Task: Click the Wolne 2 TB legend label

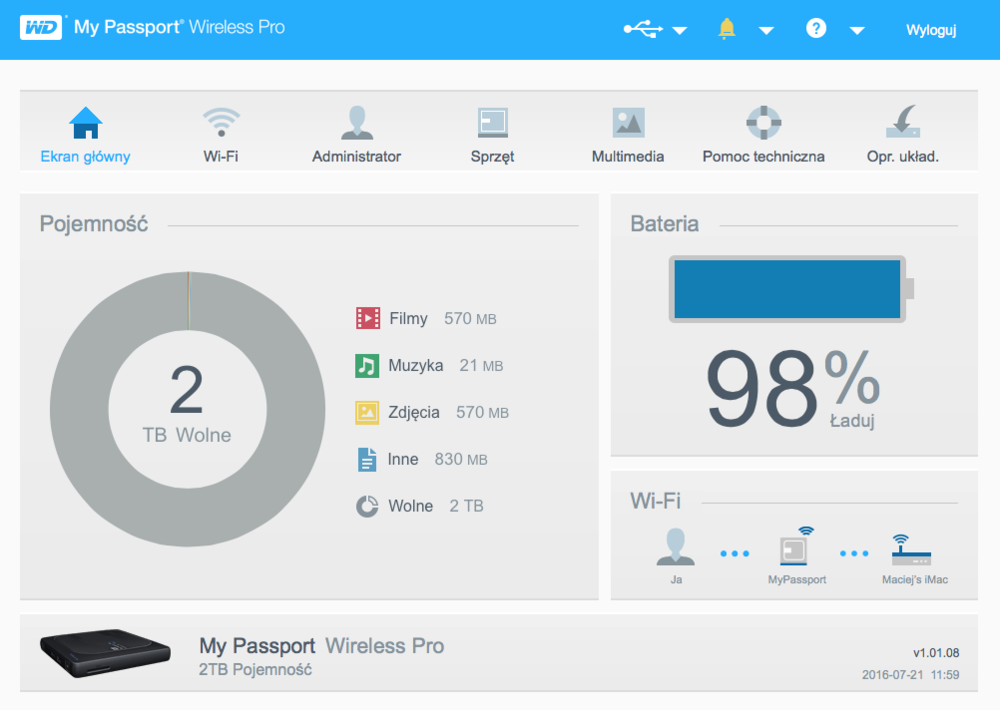Action: pos(436,506)
